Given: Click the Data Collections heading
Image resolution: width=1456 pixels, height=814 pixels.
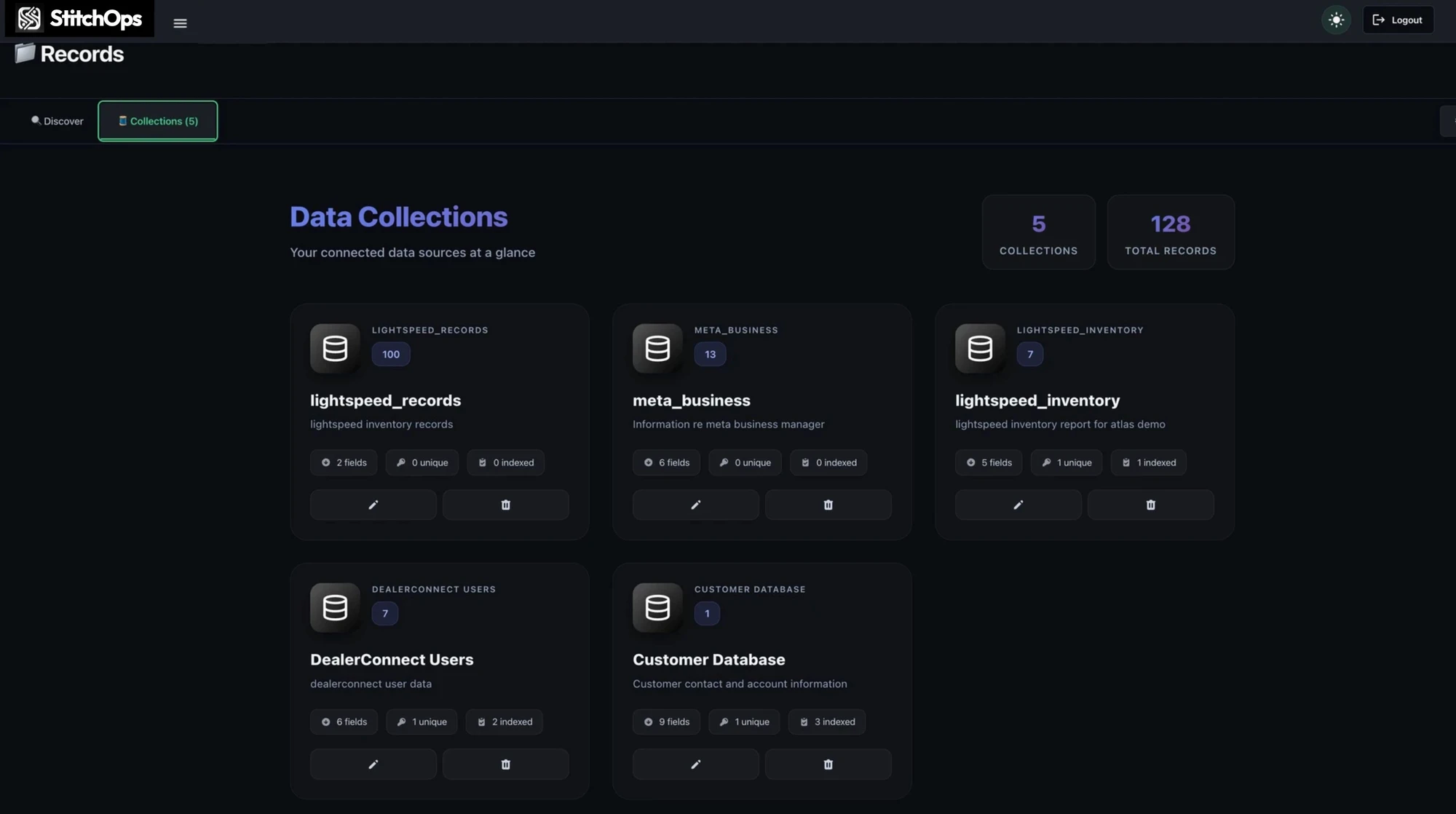Looking at the screenshot, I should point(399,217).
